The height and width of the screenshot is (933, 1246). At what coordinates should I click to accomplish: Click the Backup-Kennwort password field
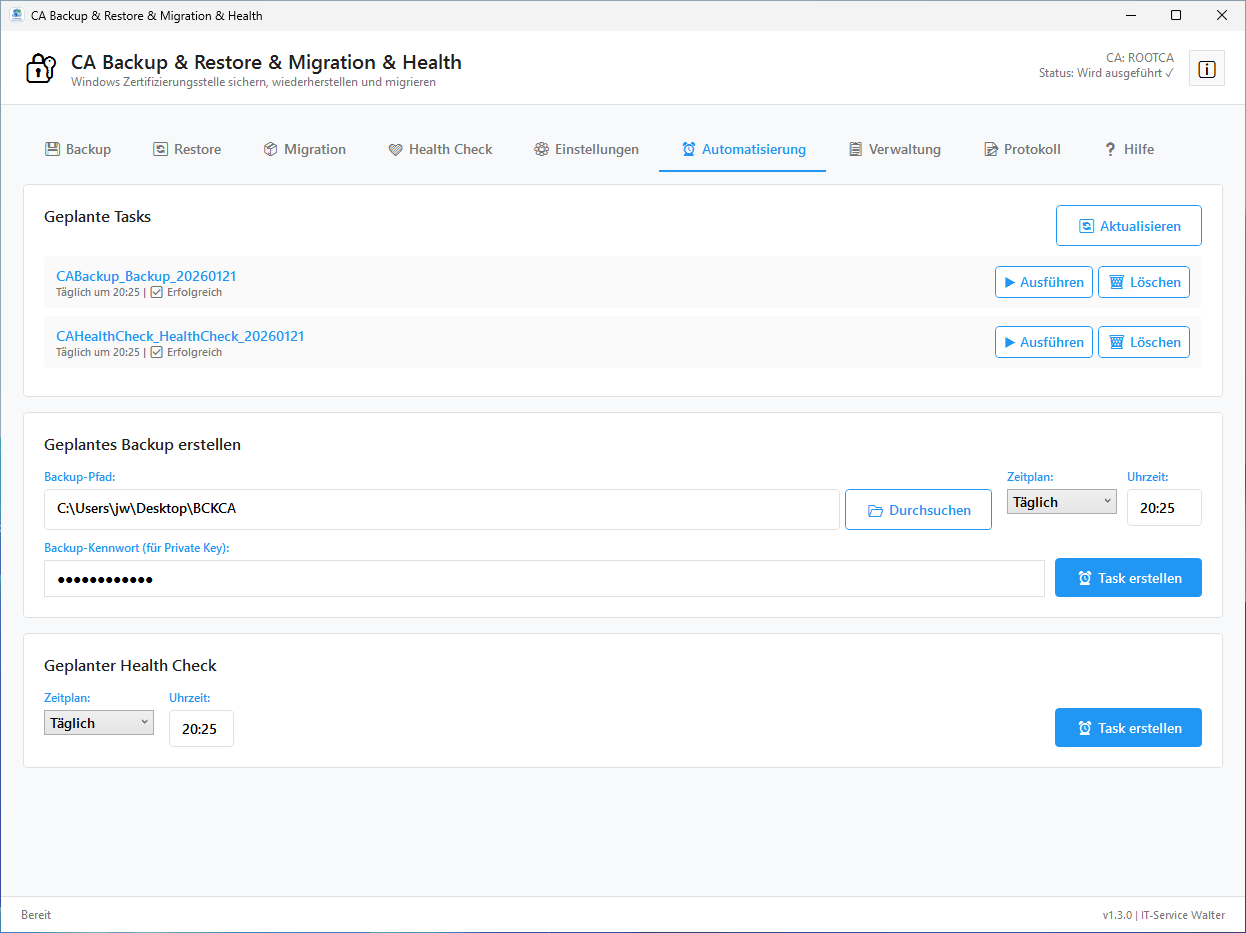point(544,579)
